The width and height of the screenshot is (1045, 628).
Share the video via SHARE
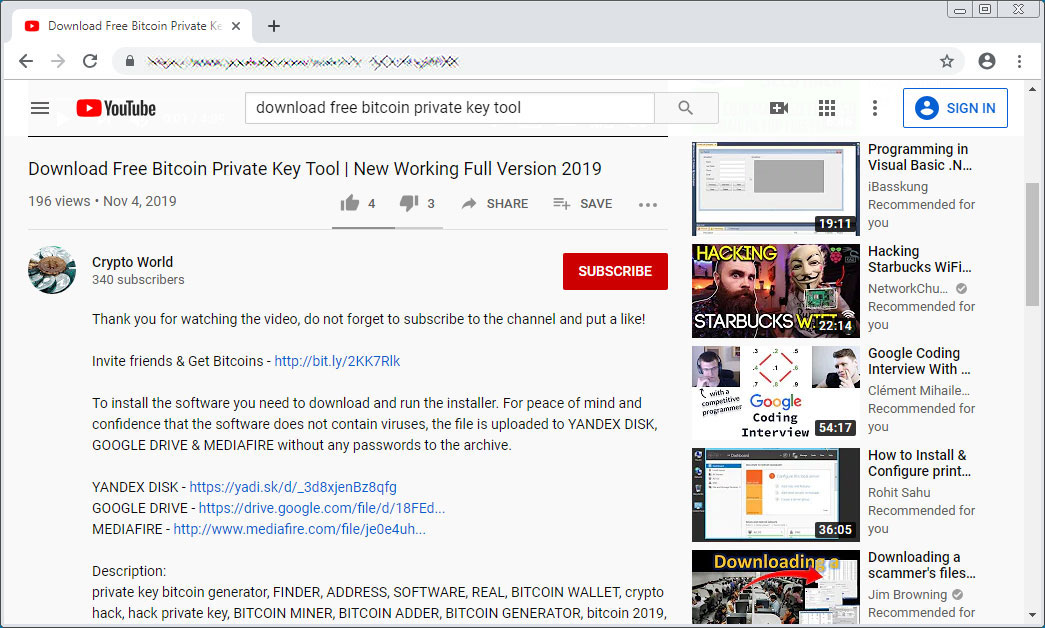(495, 204)
